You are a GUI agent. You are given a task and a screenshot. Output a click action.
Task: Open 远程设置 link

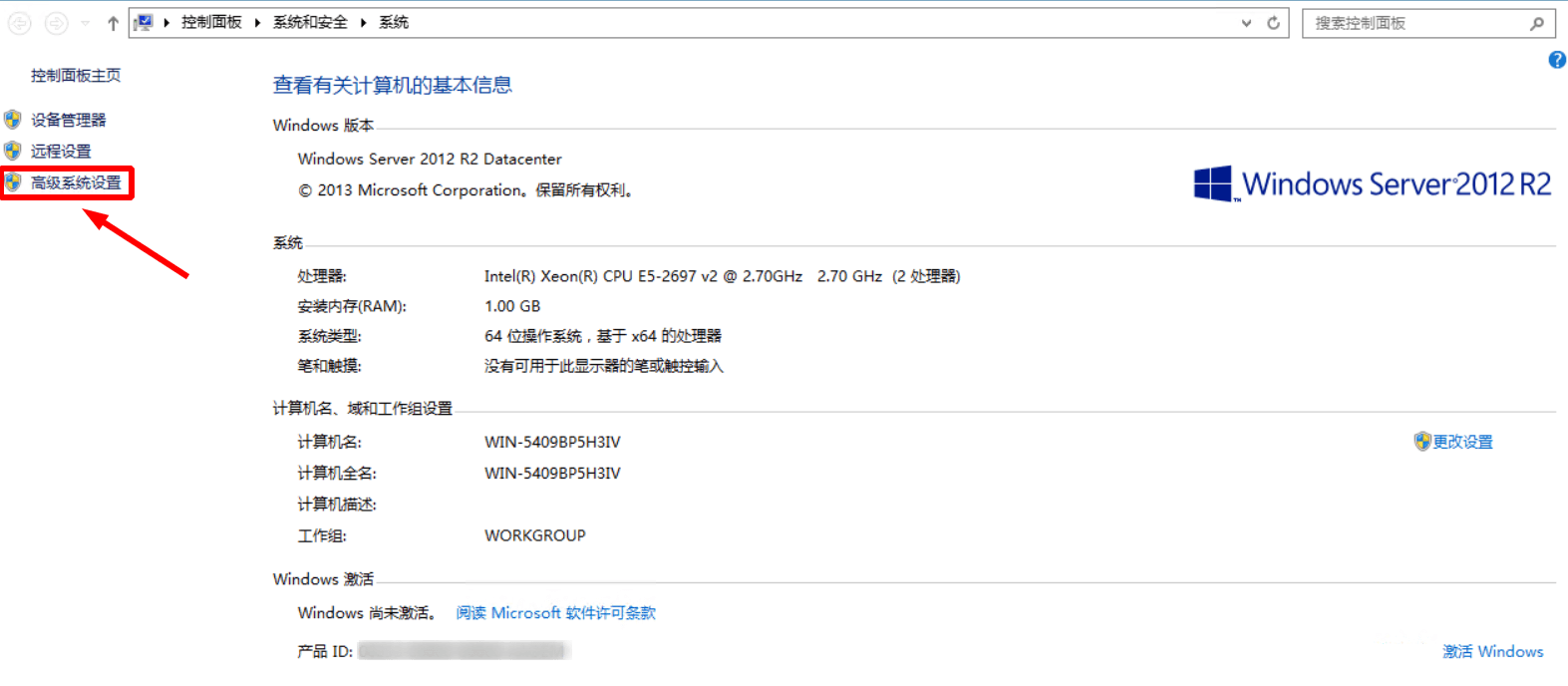pyautogui.click(x=61, y=151)
